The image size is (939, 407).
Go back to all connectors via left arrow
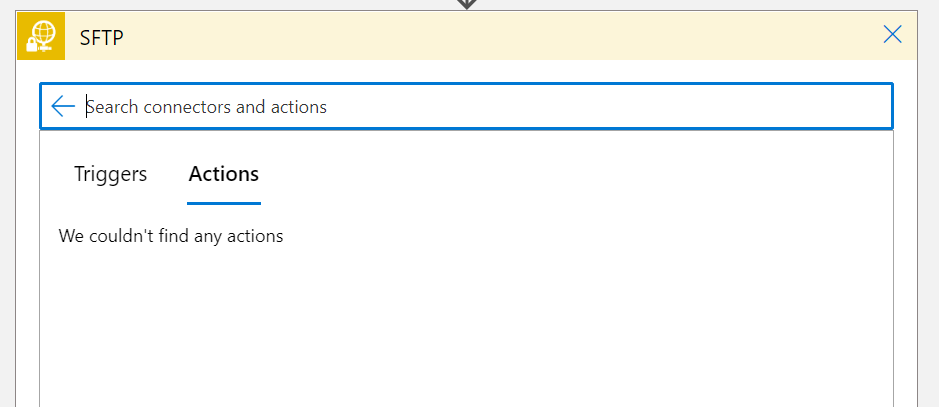coord(63,107)
